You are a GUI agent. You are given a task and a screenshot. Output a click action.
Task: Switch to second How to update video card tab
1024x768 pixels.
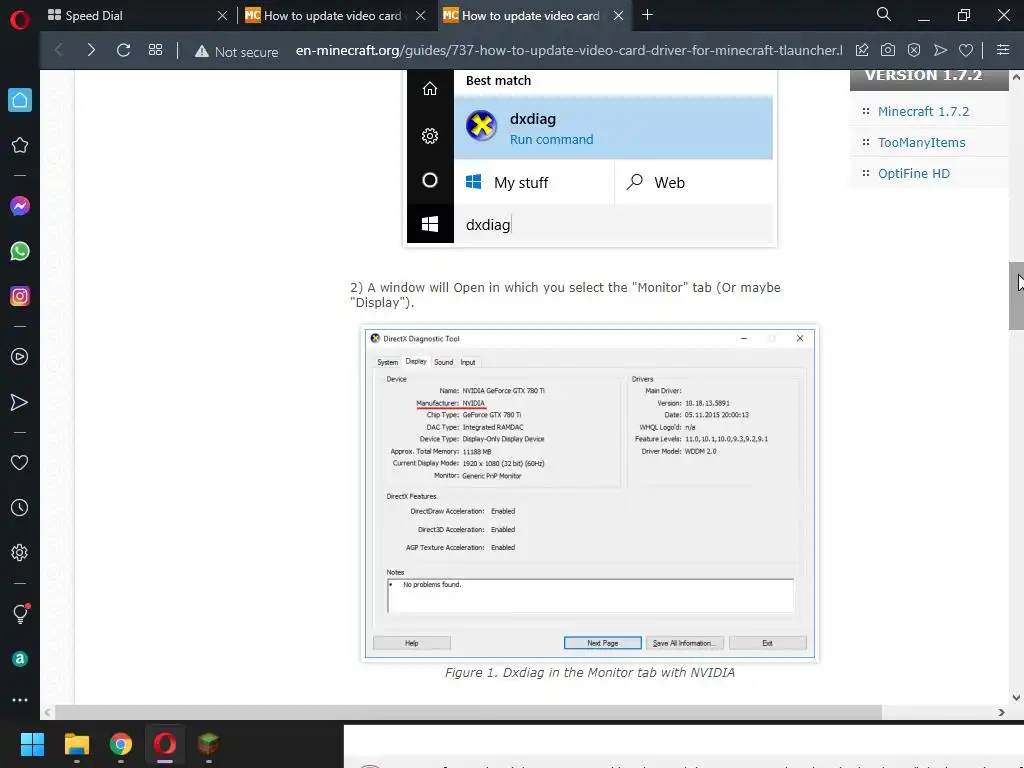pyautogui.click(x=334, y=16)
